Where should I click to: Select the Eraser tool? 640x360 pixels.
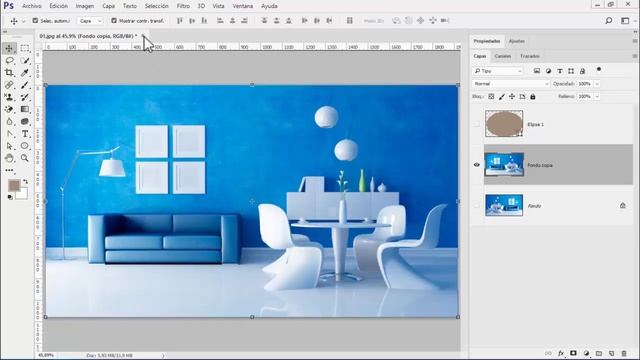click(9, 109)
